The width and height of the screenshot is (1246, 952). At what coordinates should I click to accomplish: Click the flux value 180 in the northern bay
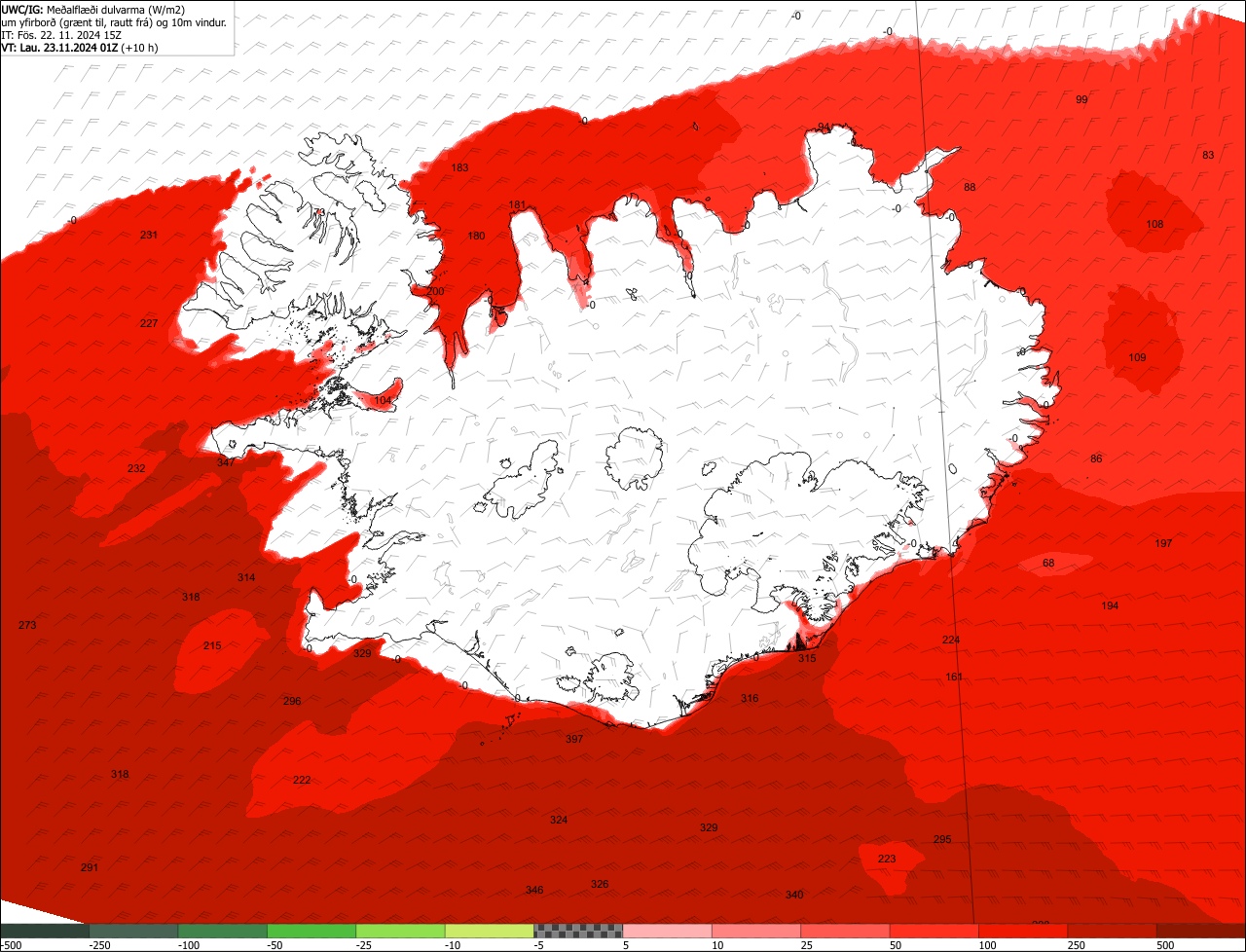(476, 236)
